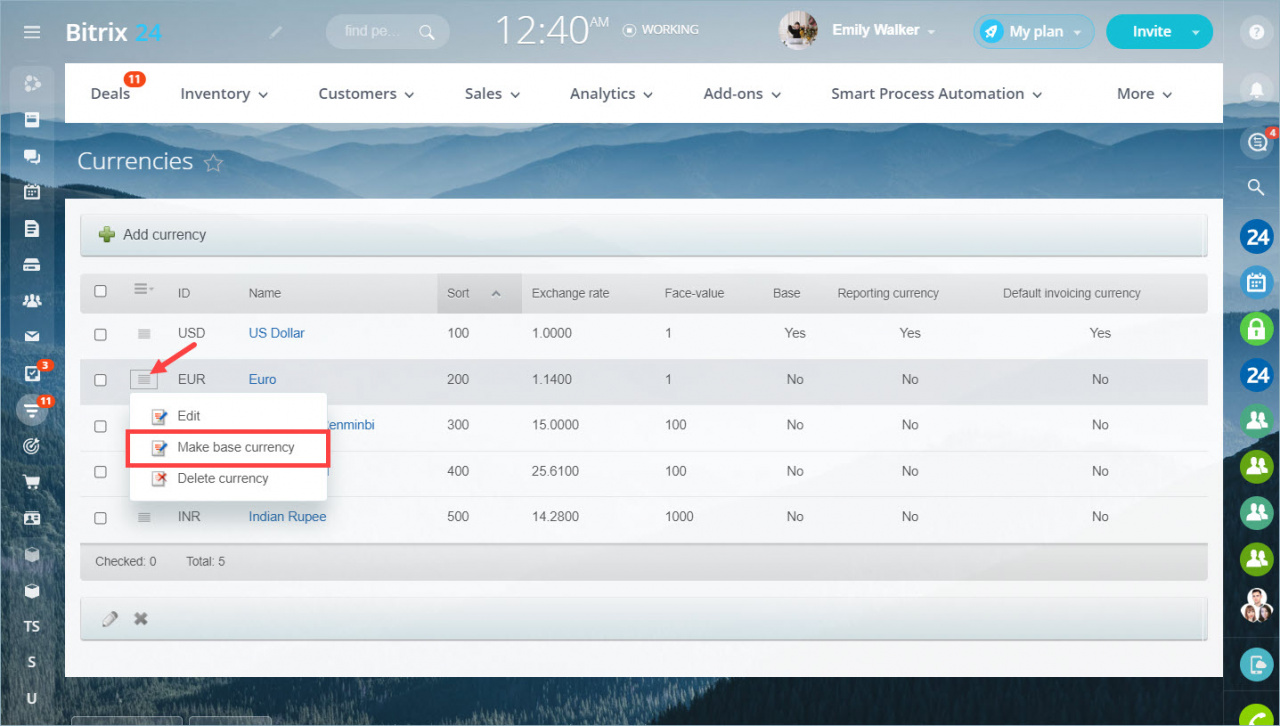
Task: Click the find people search field
Action: pos(388,32)
